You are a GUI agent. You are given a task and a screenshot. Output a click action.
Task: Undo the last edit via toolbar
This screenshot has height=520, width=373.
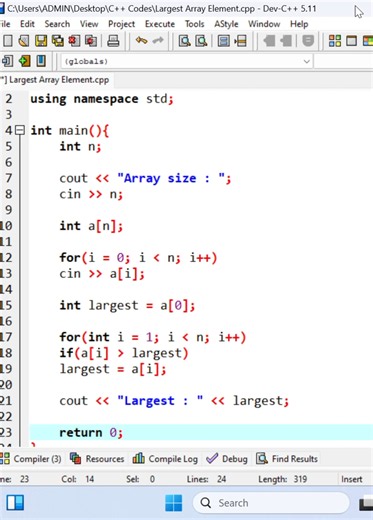[141, 41]
